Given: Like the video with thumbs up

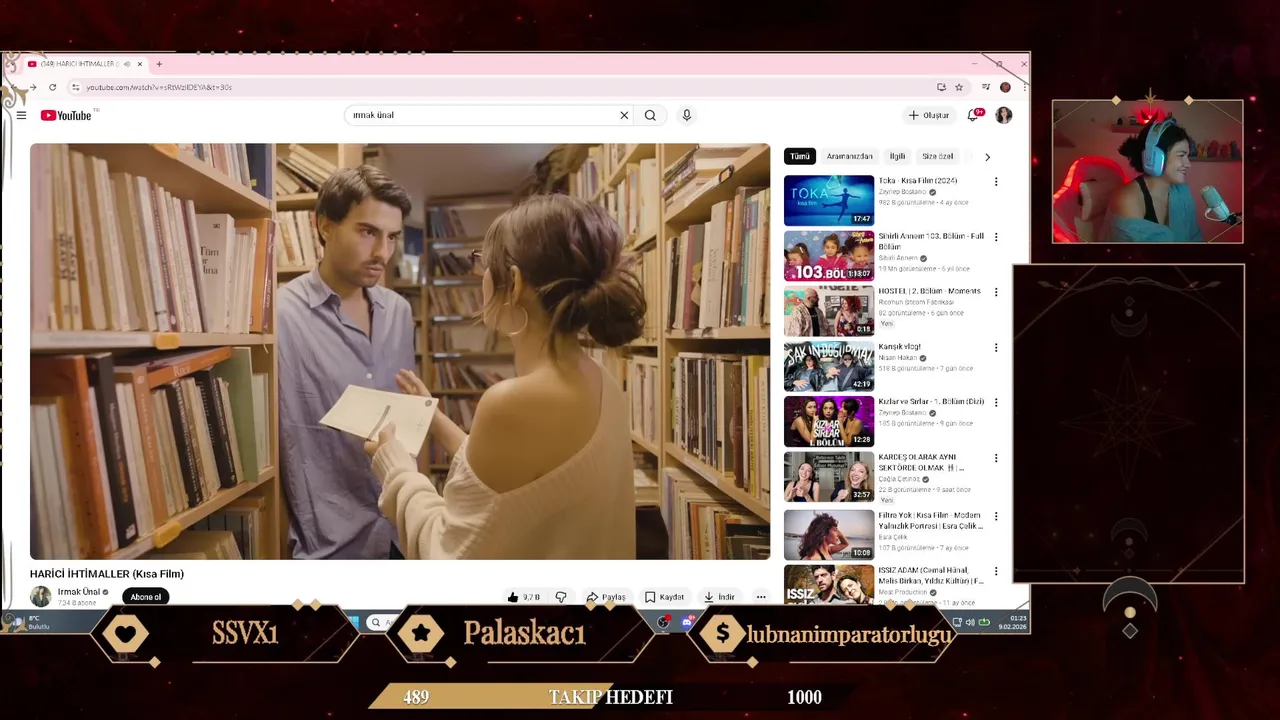Looking at the screenshot, I should click(523, 597).
